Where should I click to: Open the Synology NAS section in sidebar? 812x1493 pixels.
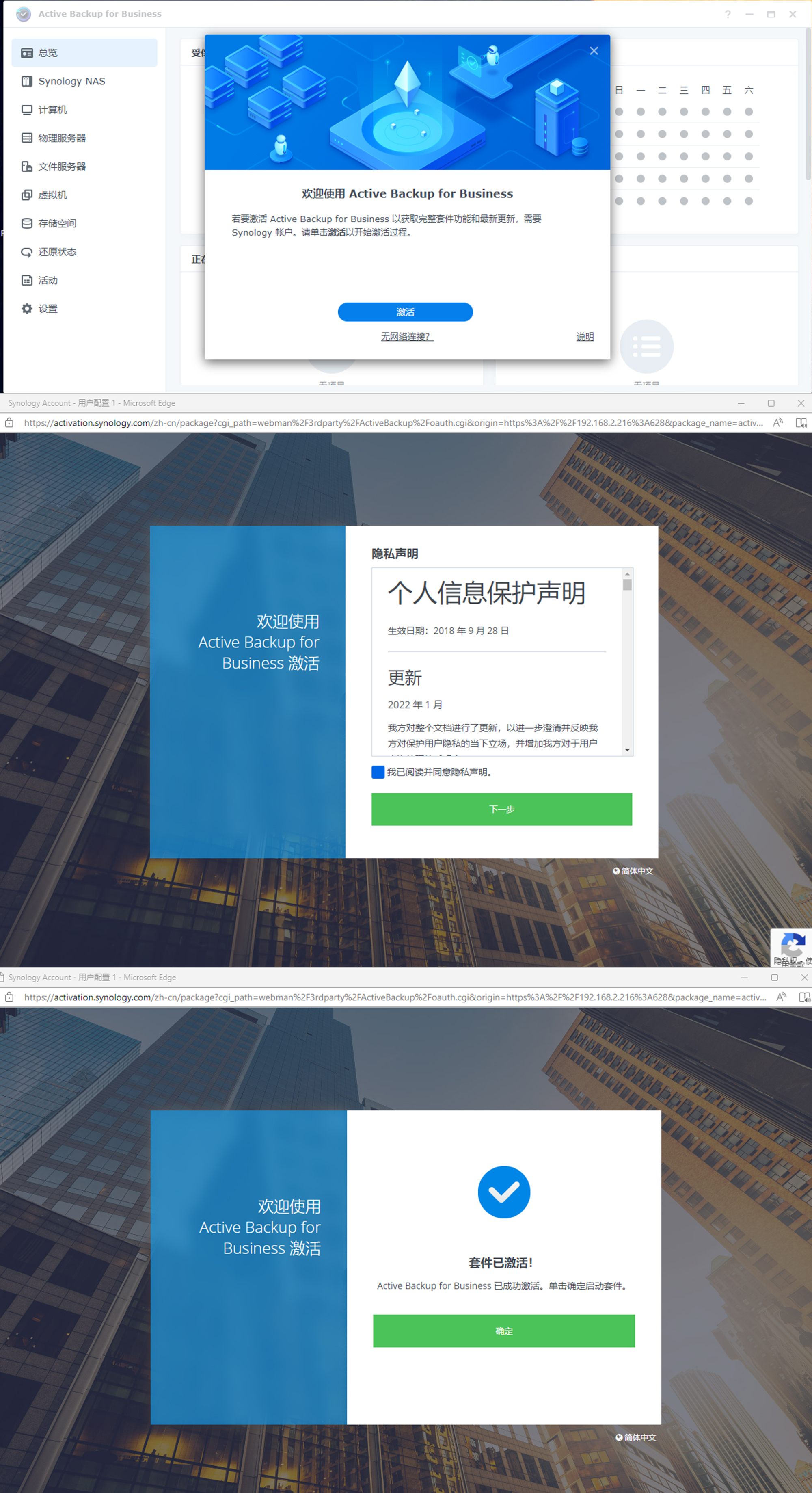pyautogui.click(x=71, y=81)
